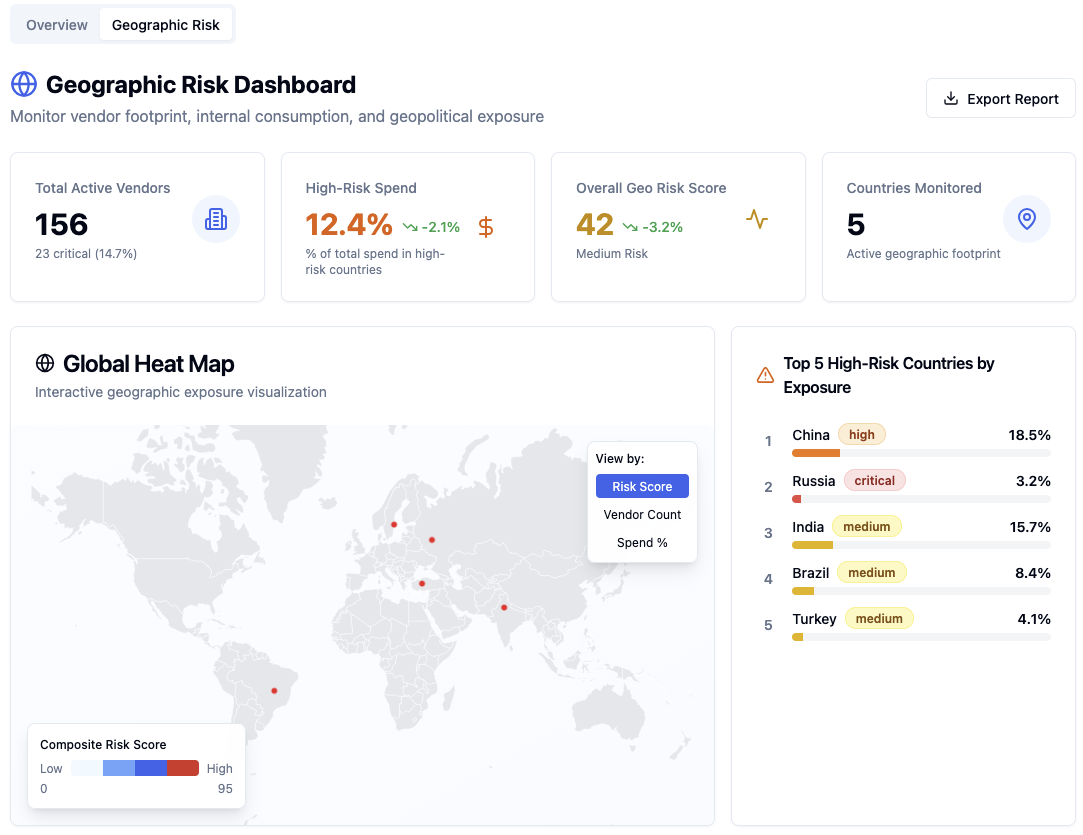The width and height of the screenshot is (1083, 835).
Task: Select Vendor Count in the View by panel
Action: [x=641, y=514]
